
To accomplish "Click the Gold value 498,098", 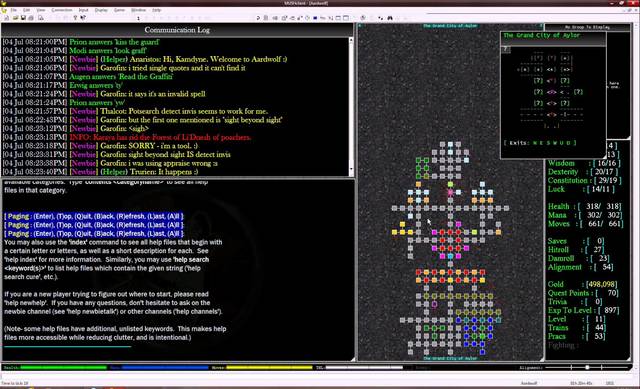I will (x=602, y=284).
